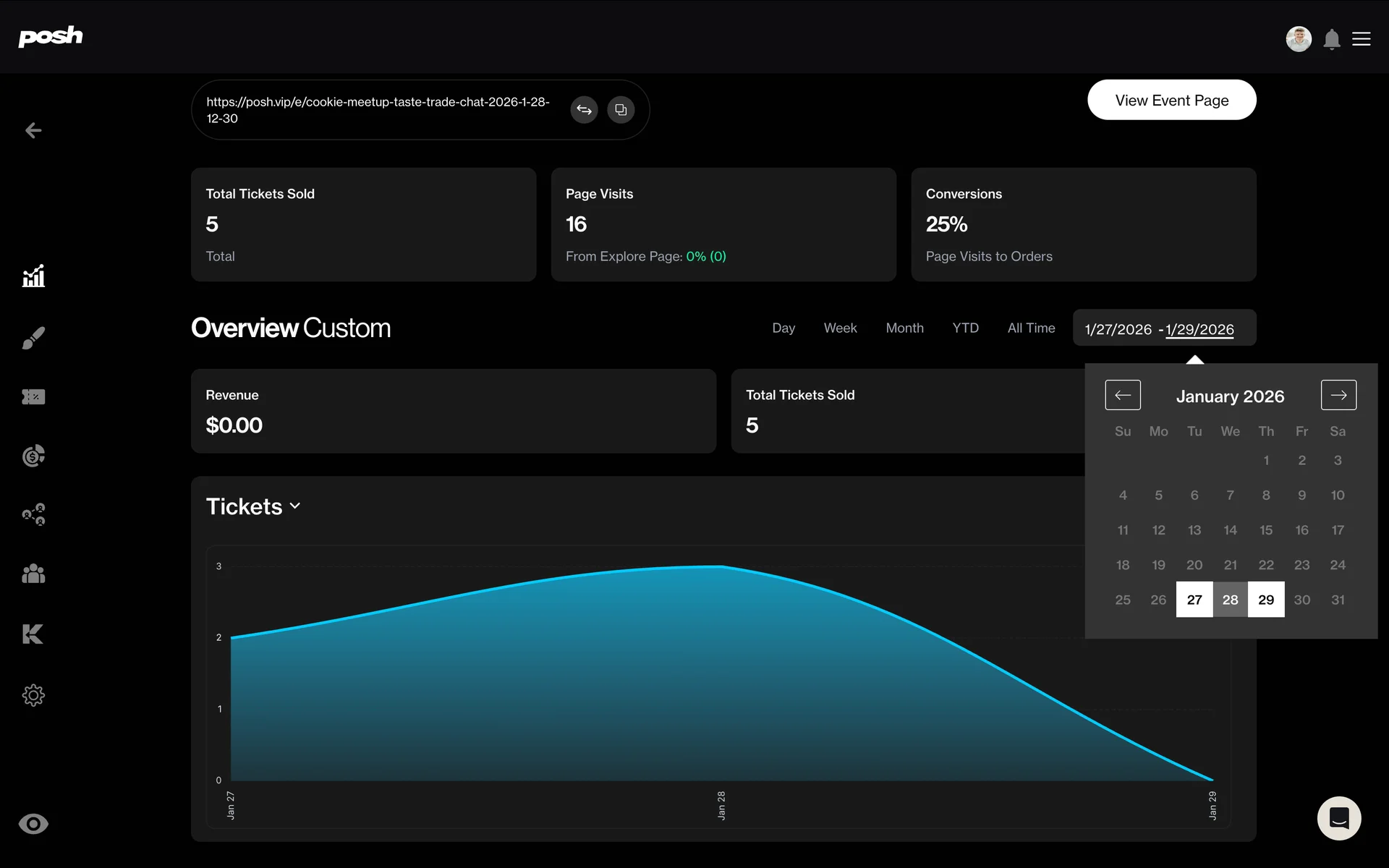Go to next month in calendar
The height and width of the screenshot is (868, 1389).
click(x=1338, y=395)
